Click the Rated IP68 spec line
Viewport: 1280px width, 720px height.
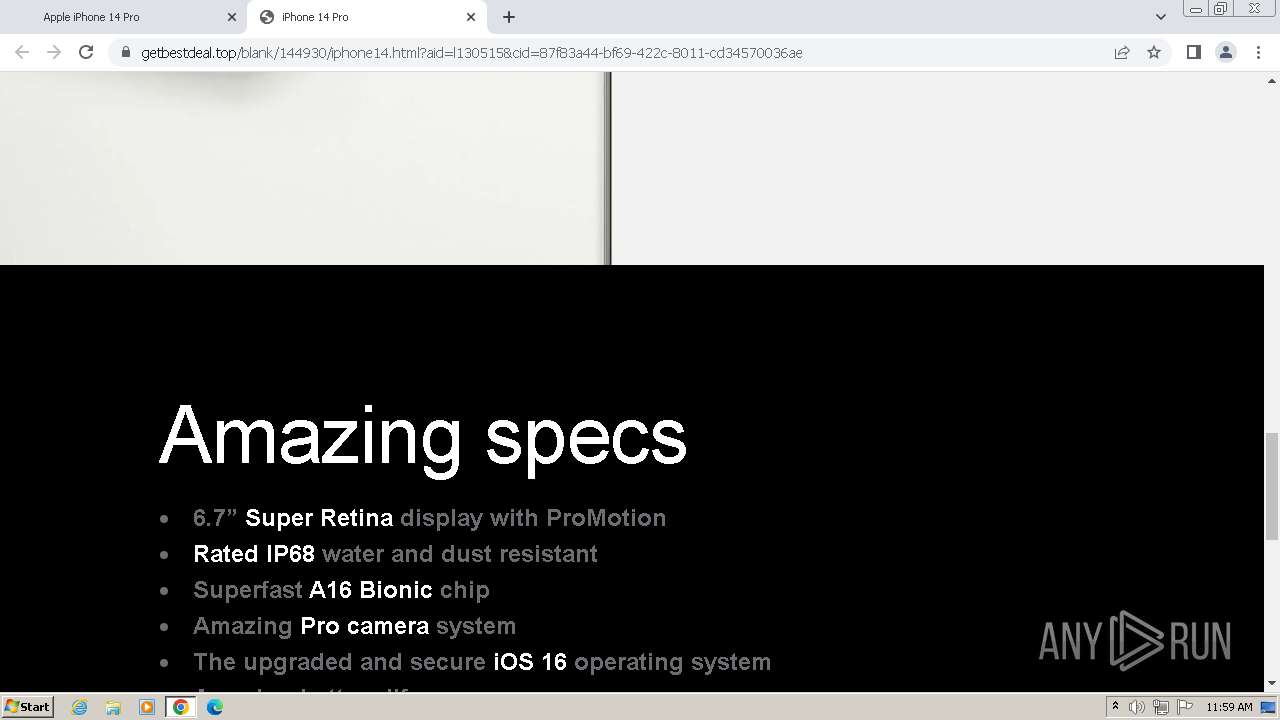click(395, 554)
